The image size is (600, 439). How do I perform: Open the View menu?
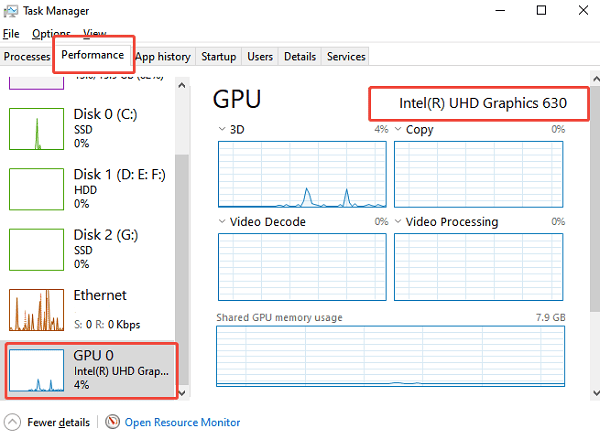[x=95, y=34]
